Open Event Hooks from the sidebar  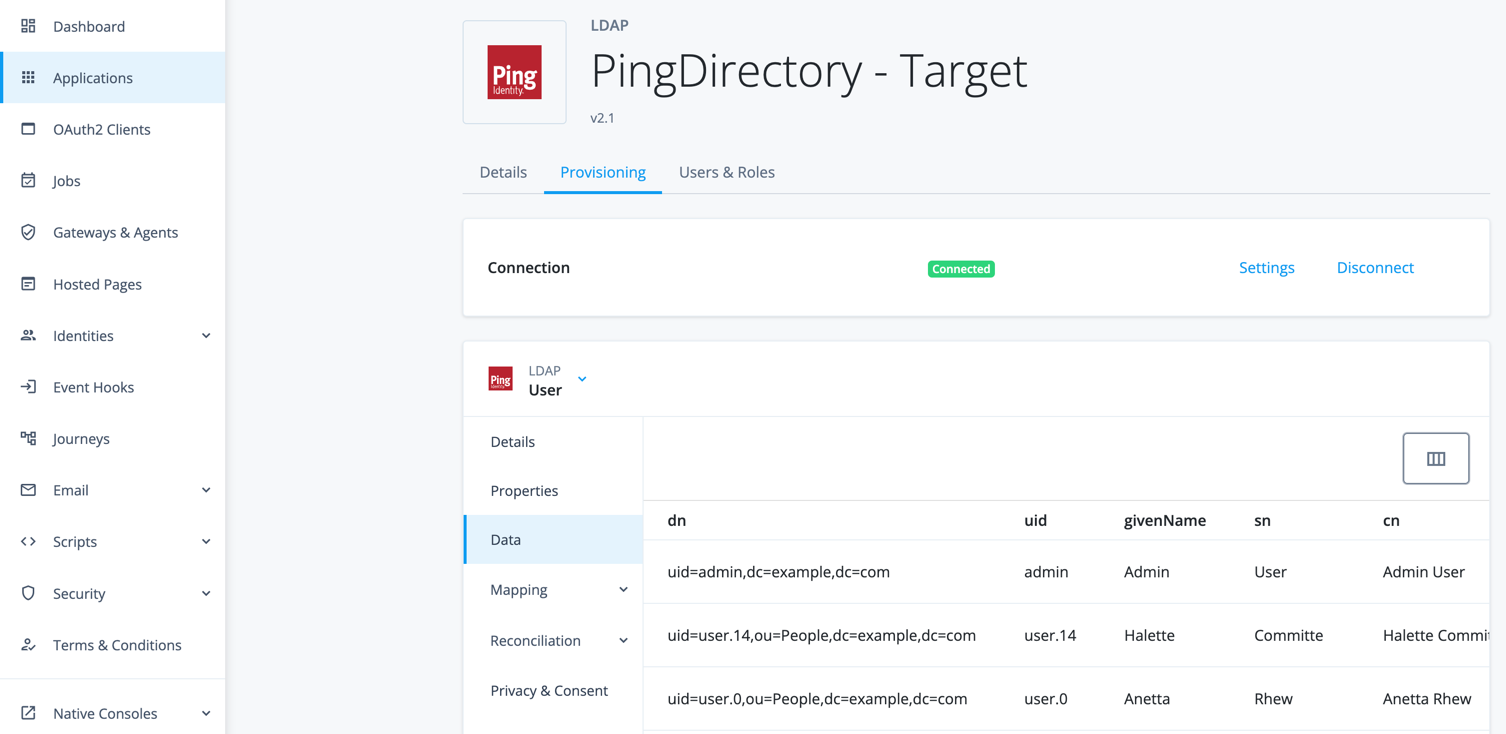[95, 387]
